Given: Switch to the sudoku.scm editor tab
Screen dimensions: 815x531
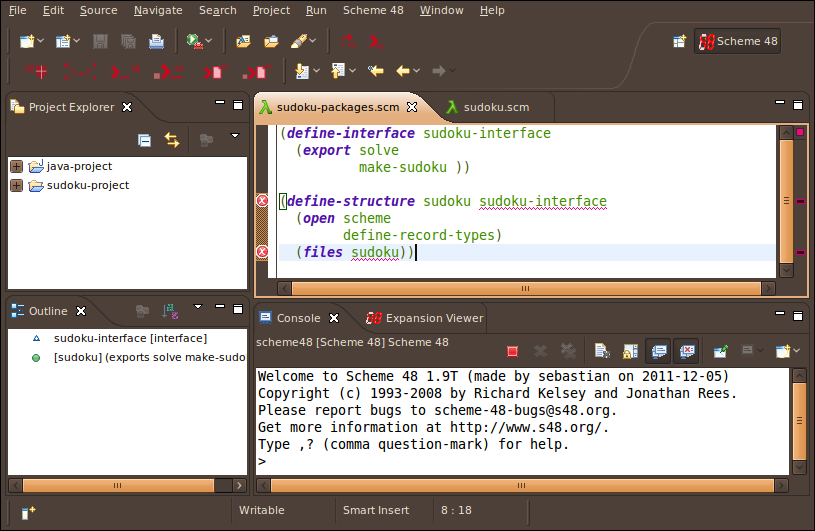Looking at the screenshot, I should [488, 107].
